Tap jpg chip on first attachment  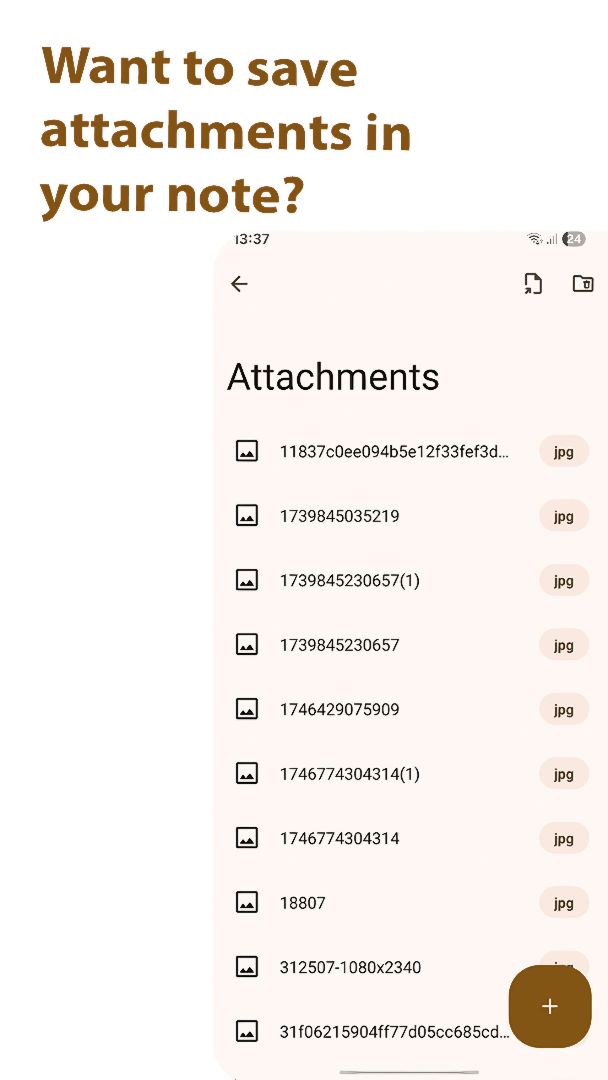(x=564, y=452)
